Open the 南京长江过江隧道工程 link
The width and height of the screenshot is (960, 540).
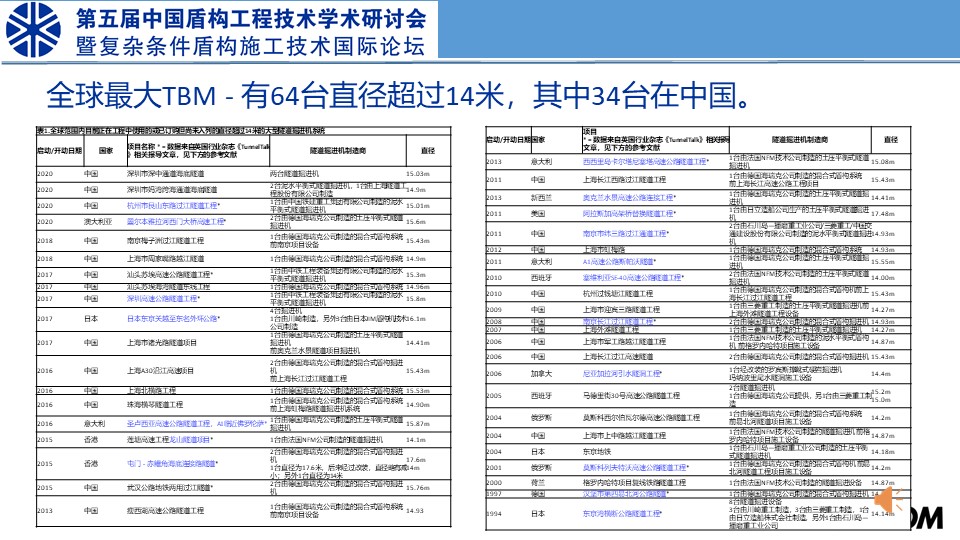click(619, 321)
